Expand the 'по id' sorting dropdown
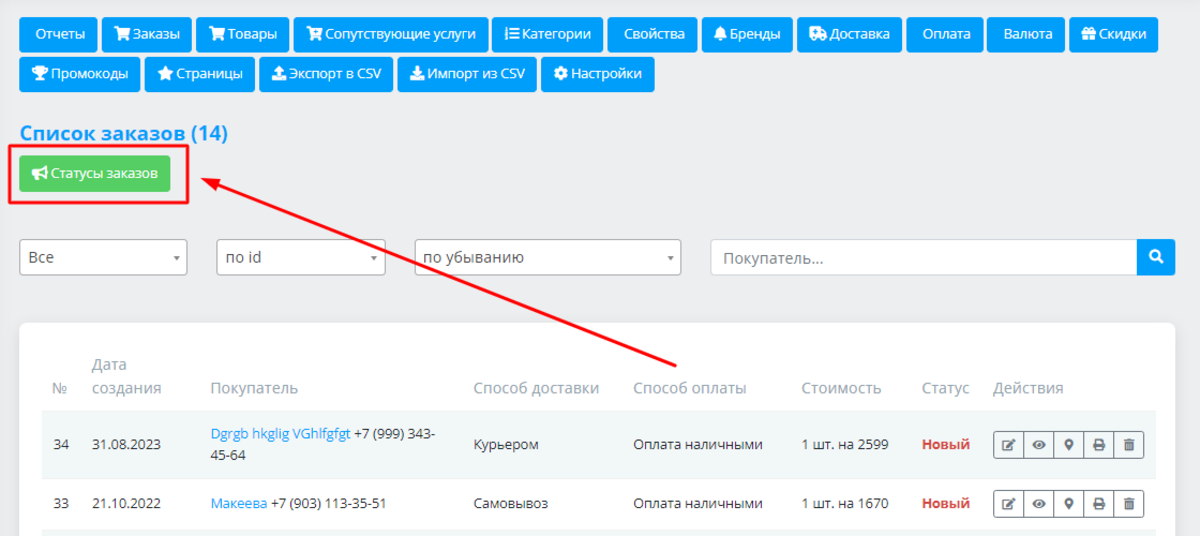This screenshot has width=1200, height=536. click(301, 257)
